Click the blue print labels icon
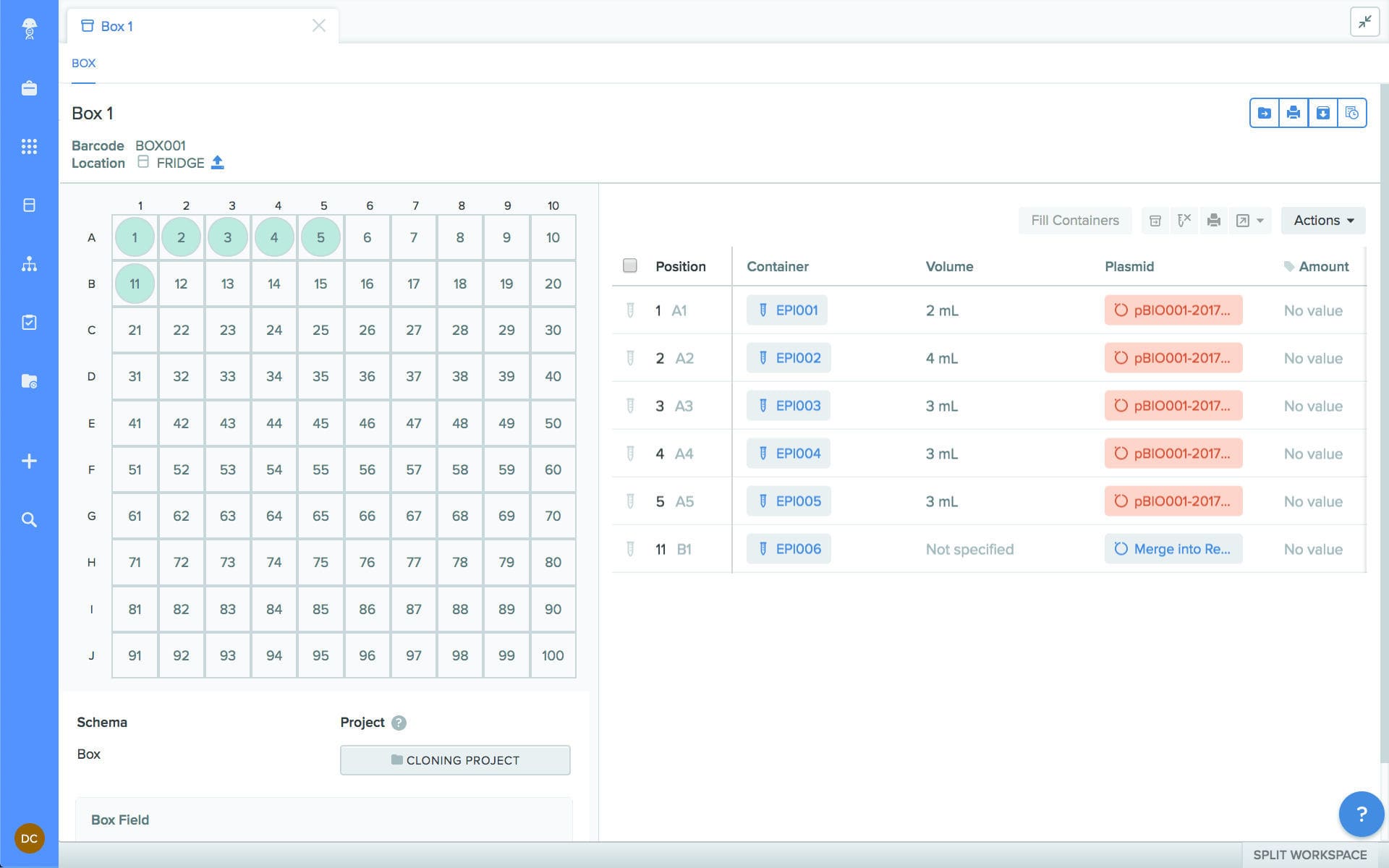The width and height of the screenshot is (1389, 868). click(1294, 113)
